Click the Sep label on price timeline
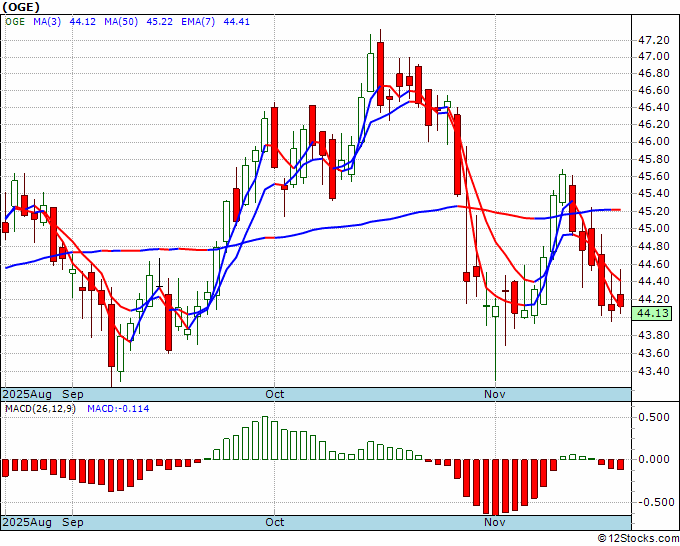The width and height of the screenshot is (680, 546). click(72, 394)
